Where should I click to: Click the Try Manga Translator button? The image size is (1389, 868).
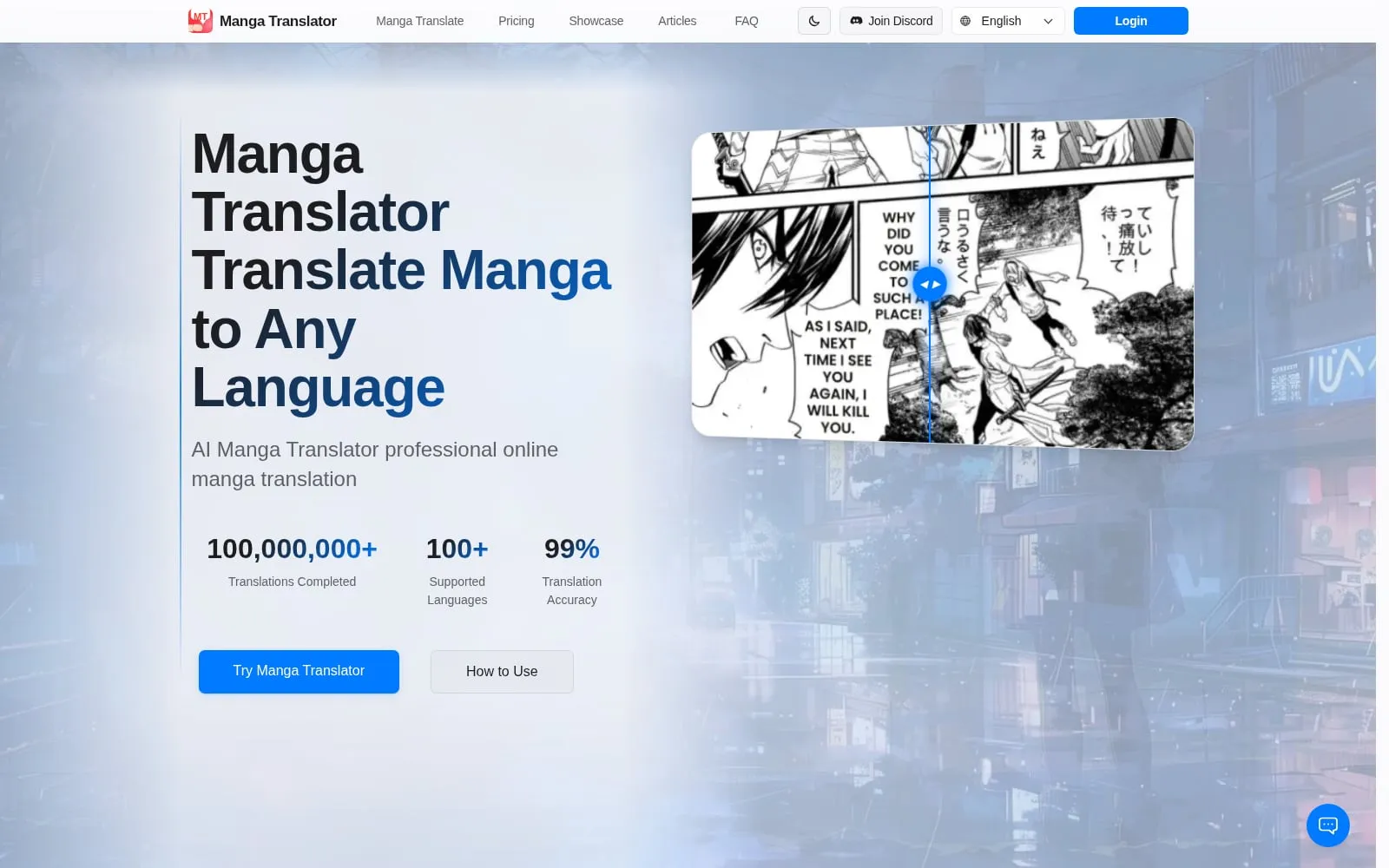coord(299,671)
